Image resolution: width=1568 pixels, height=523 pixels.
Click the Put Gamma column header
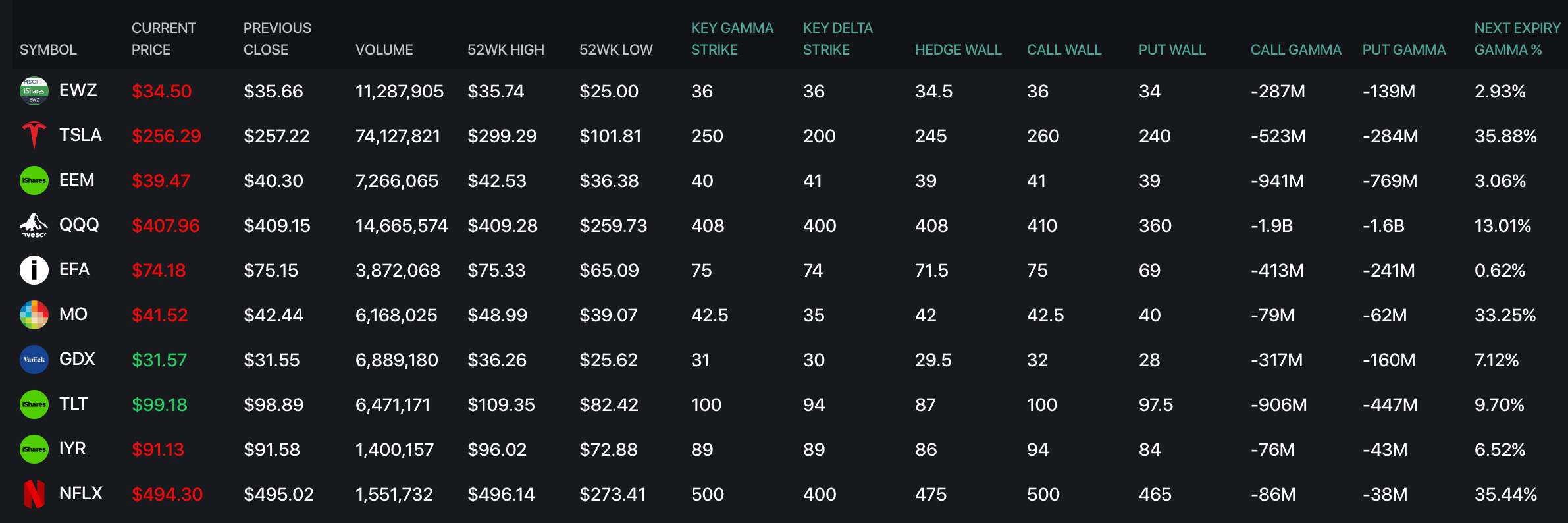click(1403, 50)
